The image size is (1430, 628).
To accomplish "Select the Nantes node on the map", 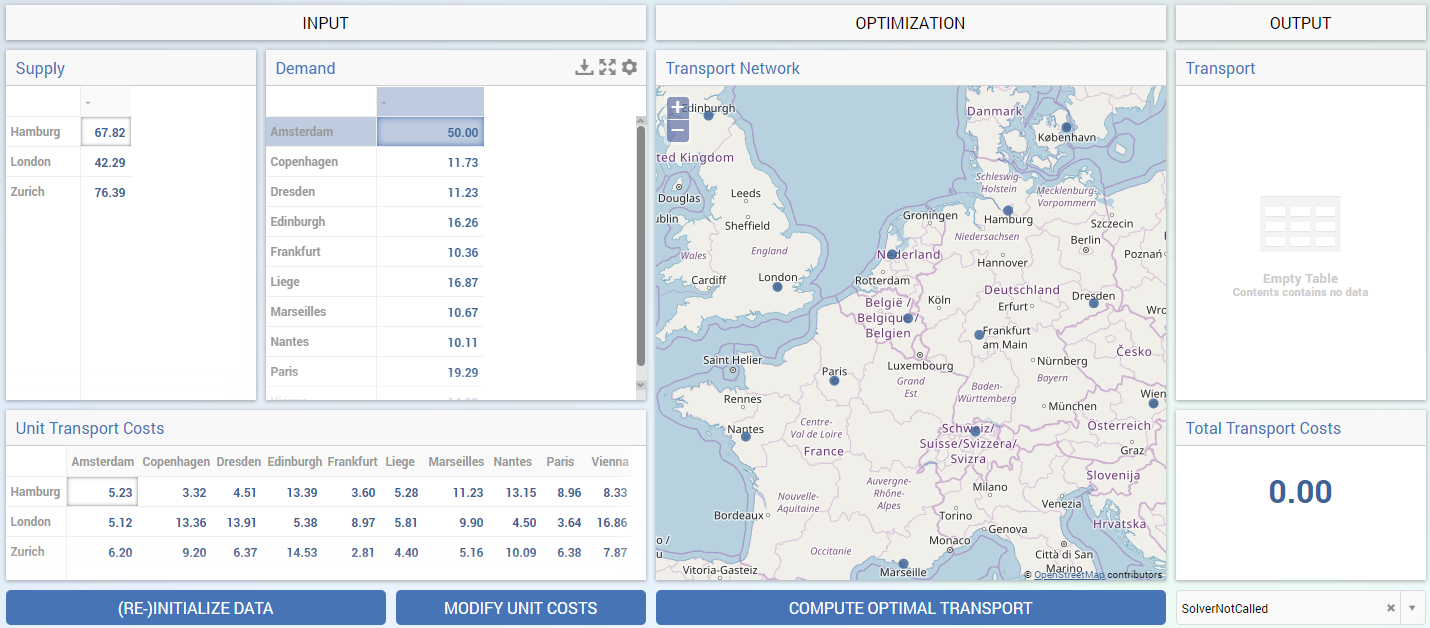I will click(x=745, y=436).
